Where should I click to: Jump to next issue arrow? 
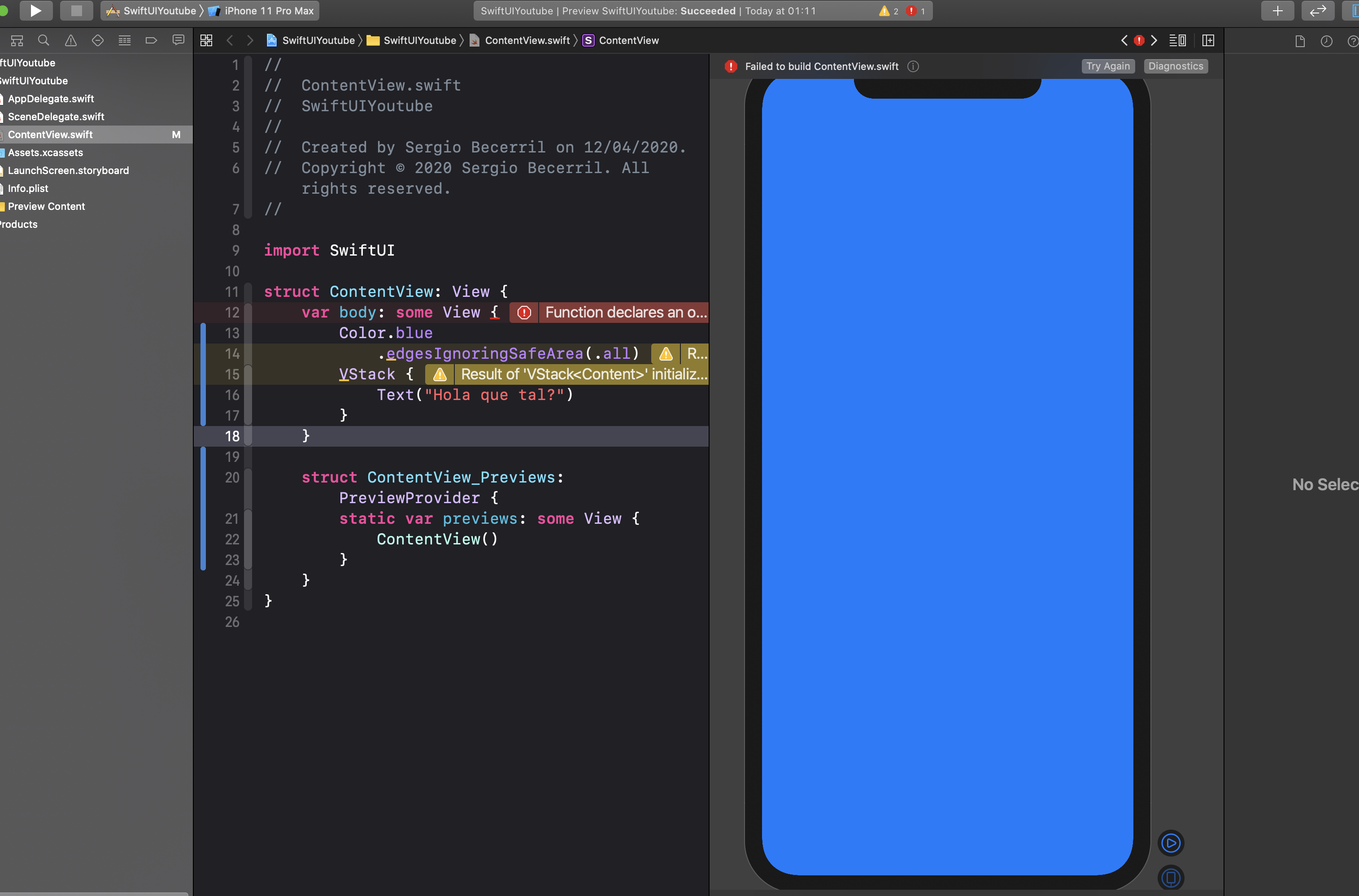[x=1154, y=40]
